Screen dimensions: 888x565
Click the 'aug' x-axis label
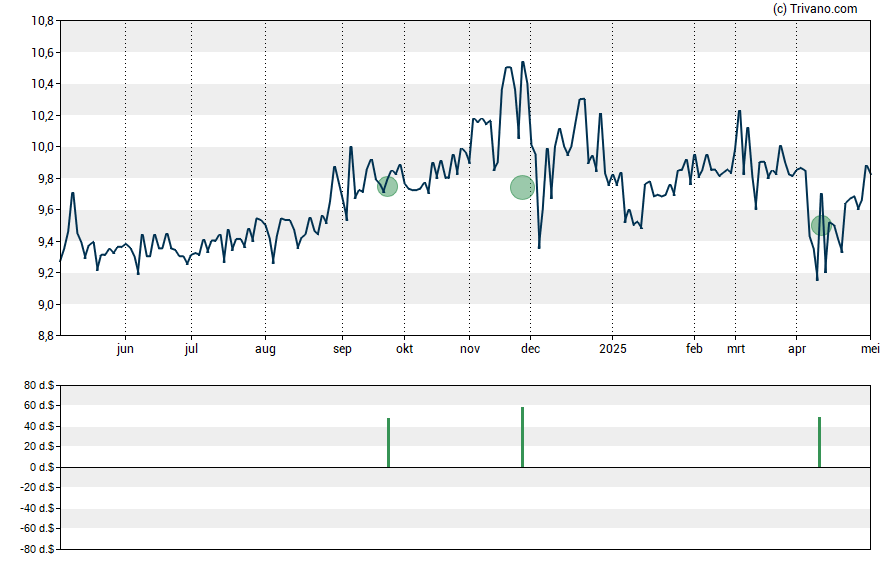[265, 349]
